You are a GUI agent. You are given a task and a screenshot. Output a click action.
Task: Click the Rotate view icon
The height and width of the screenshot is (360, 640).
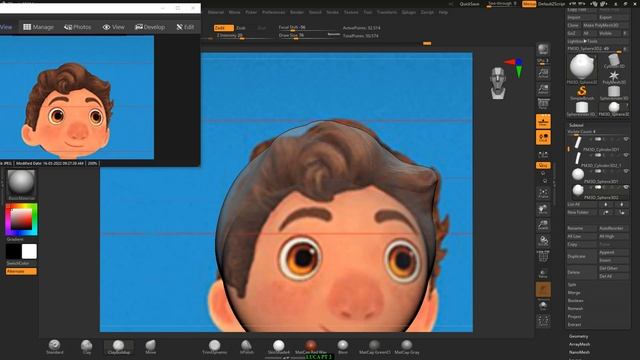543,241
